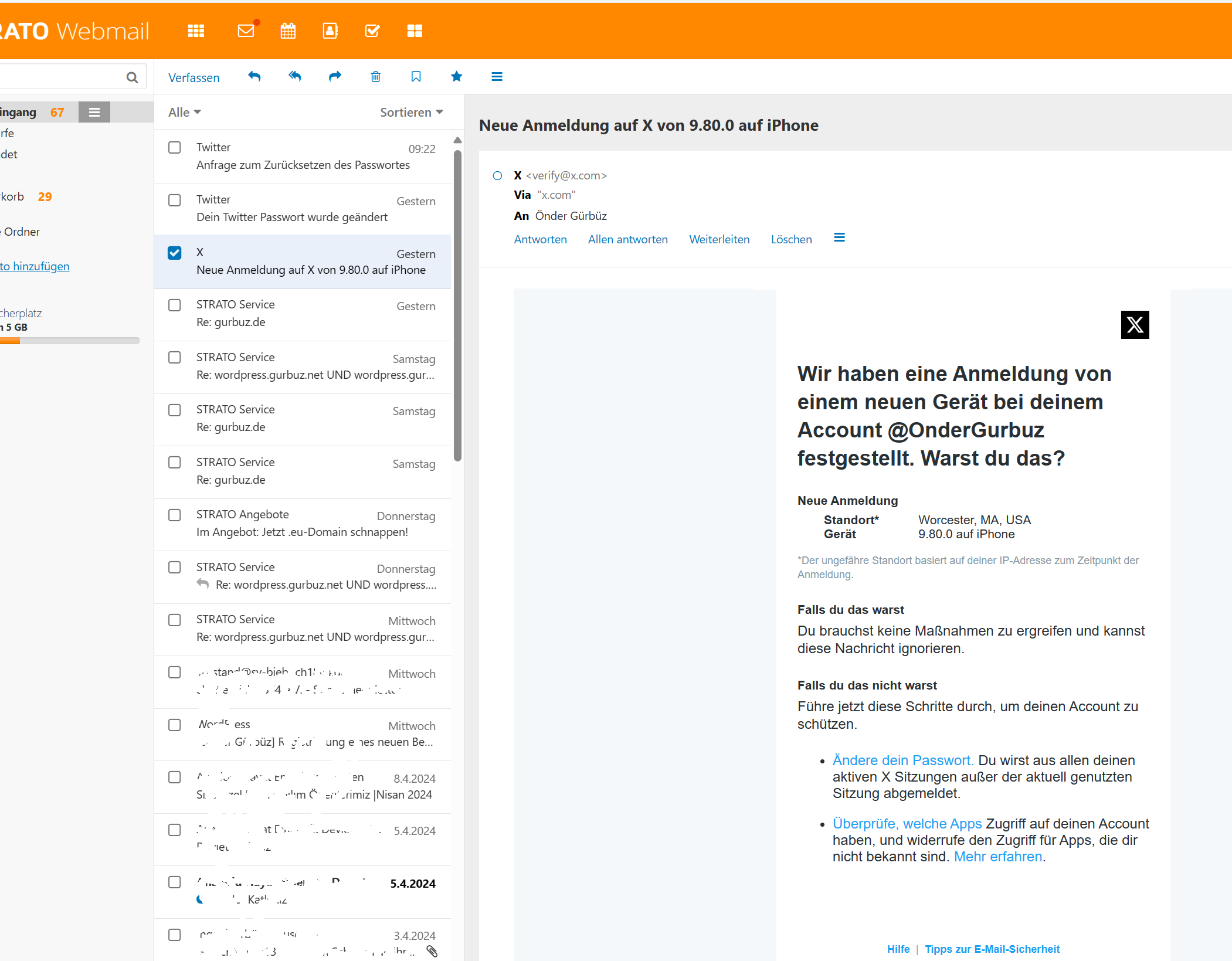
Task: Click the reply-all toolbar icon
Action: pos(295,76)
